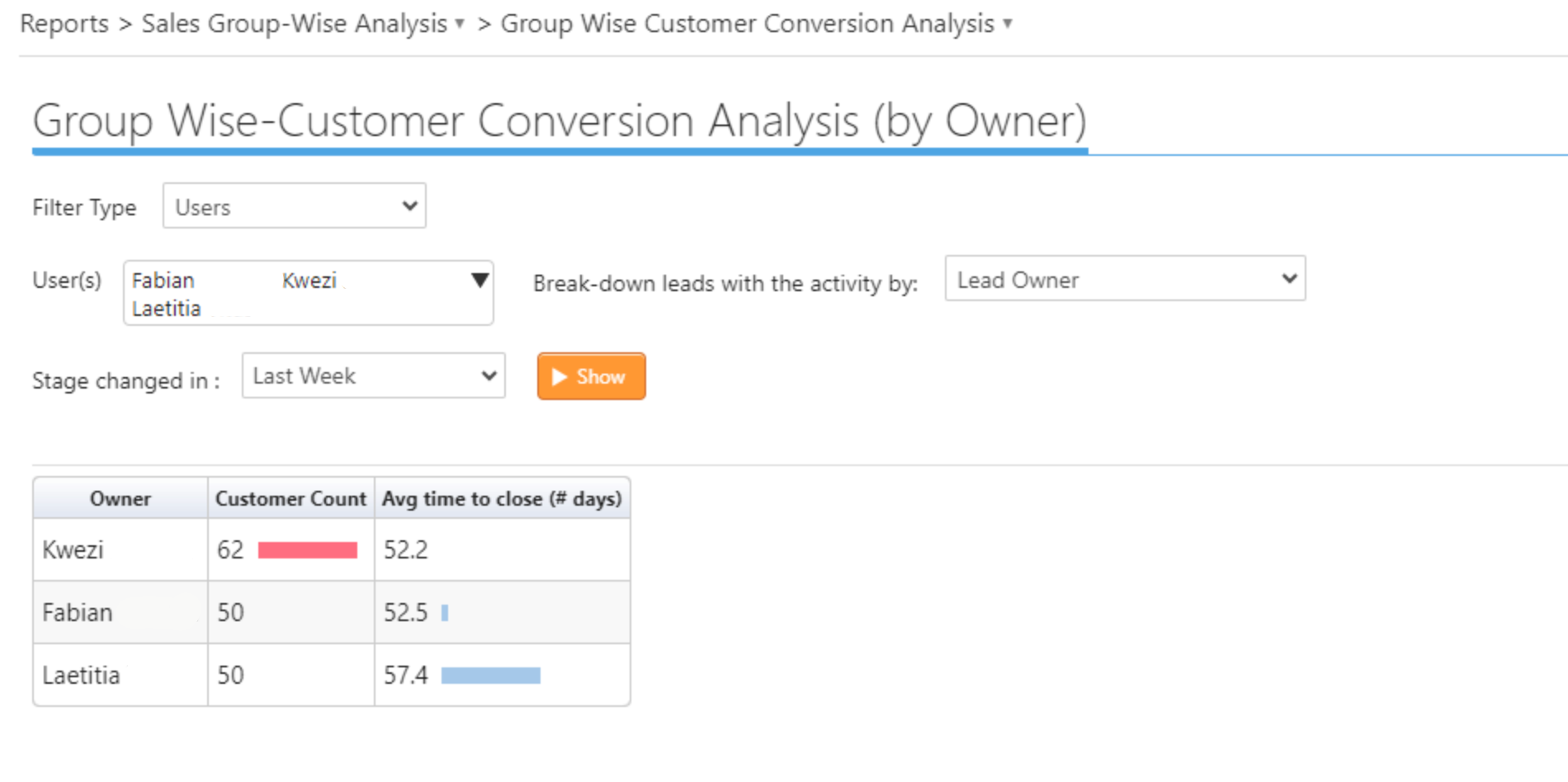The width and height of the screenshot is (1568, 782).
Task: Select the Fabian owner row
Action: (x=78, y=613)
